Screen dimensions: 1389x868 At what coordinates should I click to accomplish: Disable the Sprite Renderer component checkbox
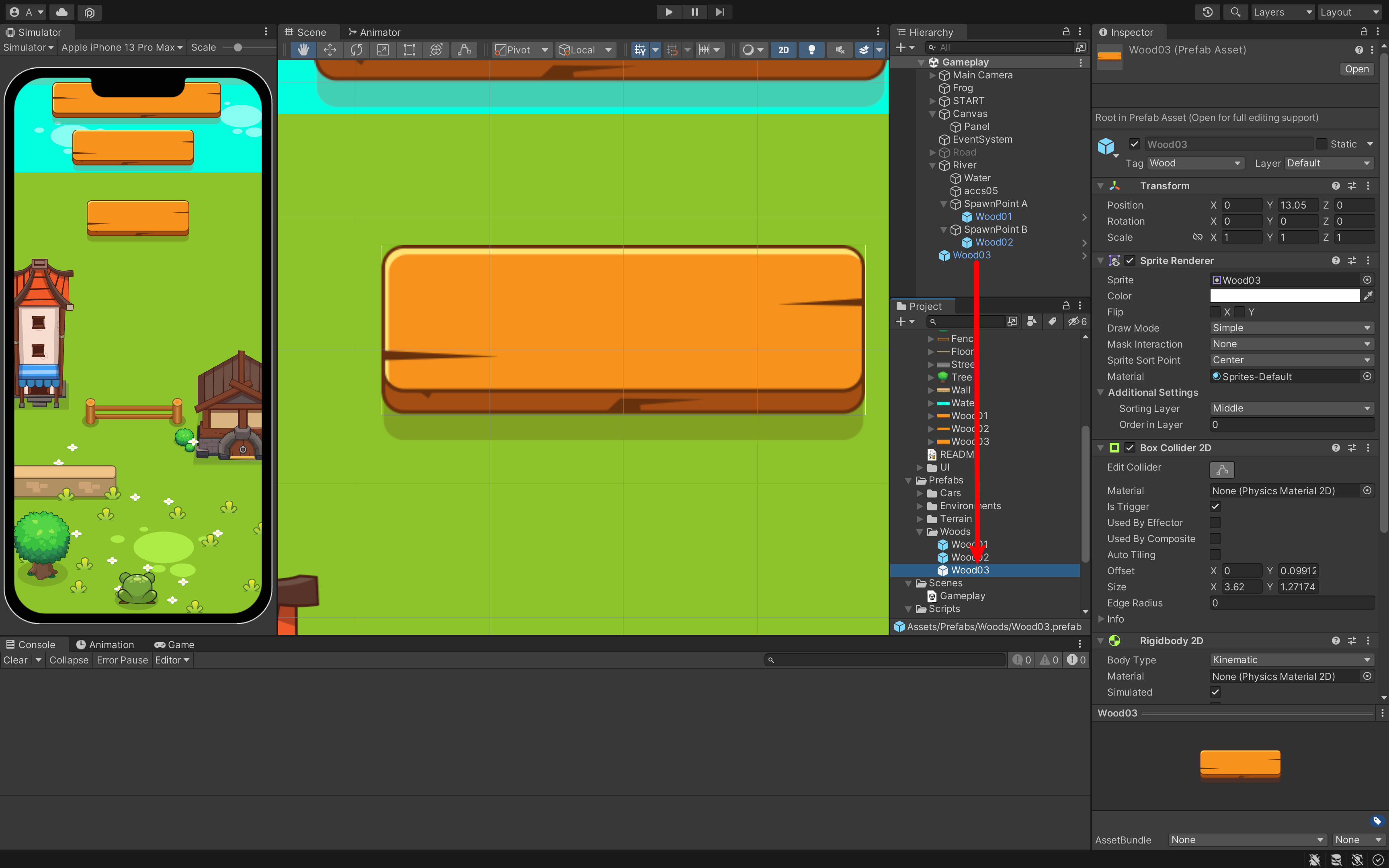1129,260
